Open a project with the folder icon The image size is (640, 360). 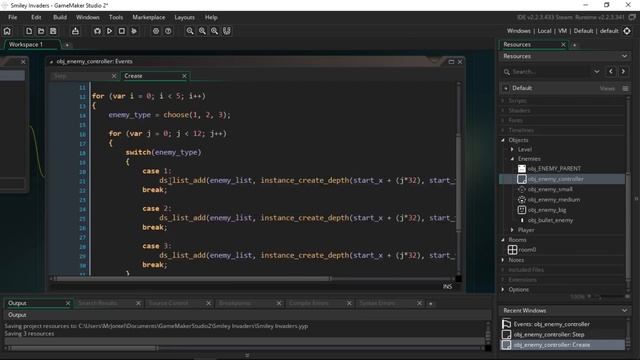click(41, 31)
